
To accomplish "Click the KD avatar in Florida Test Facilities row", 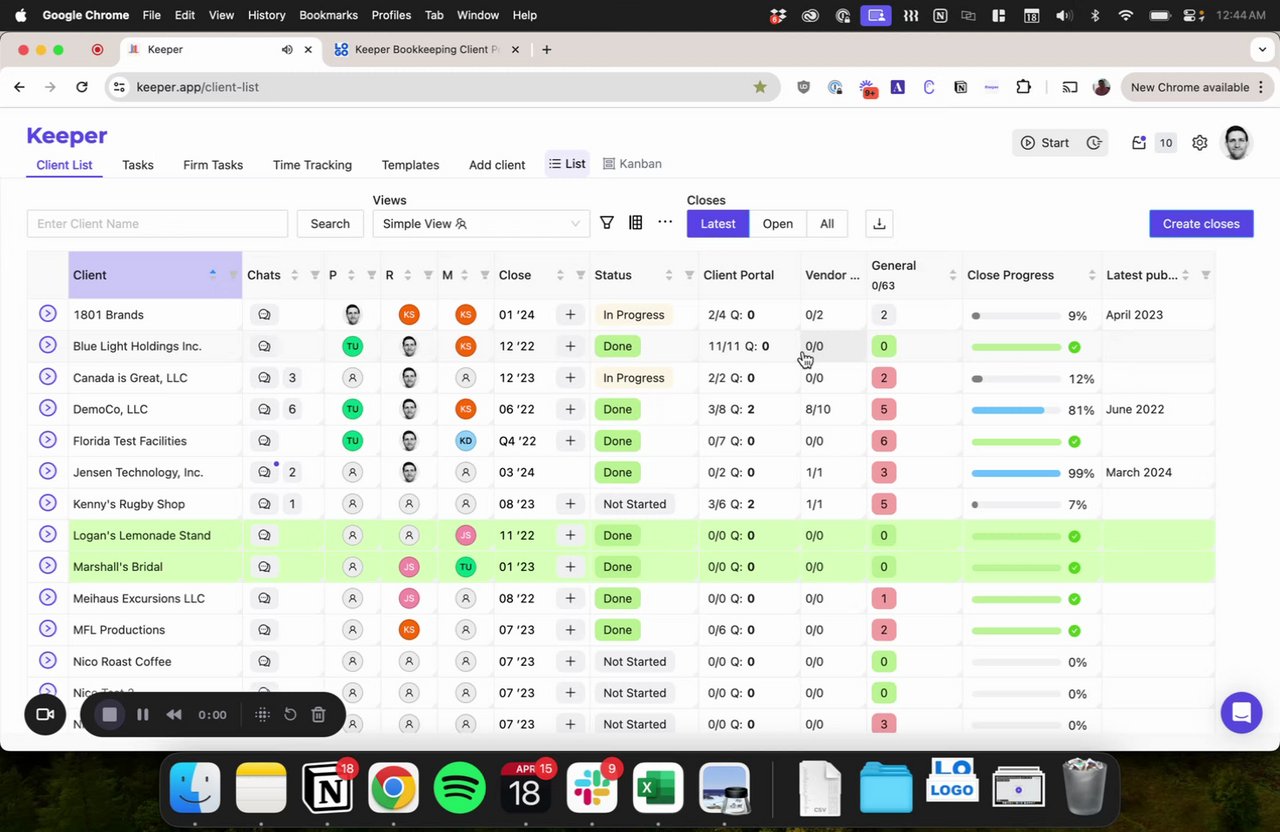I will point(465,441).
